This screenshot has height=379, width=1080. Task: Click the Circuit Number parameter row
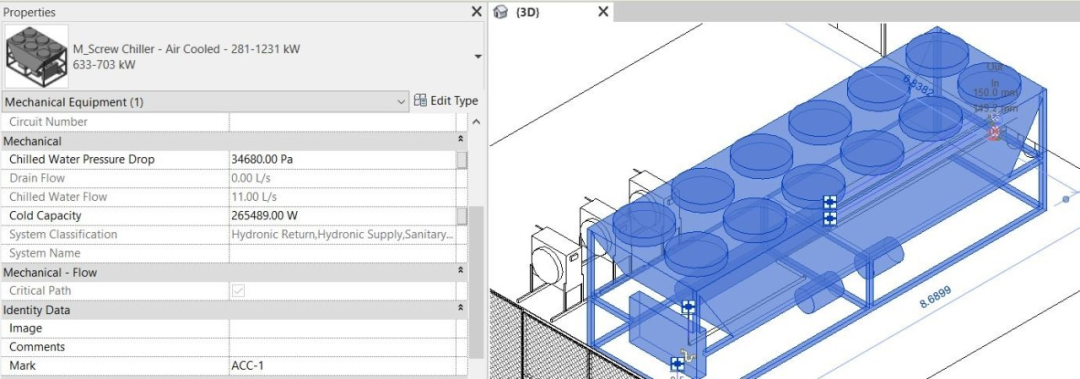point(234,122)
